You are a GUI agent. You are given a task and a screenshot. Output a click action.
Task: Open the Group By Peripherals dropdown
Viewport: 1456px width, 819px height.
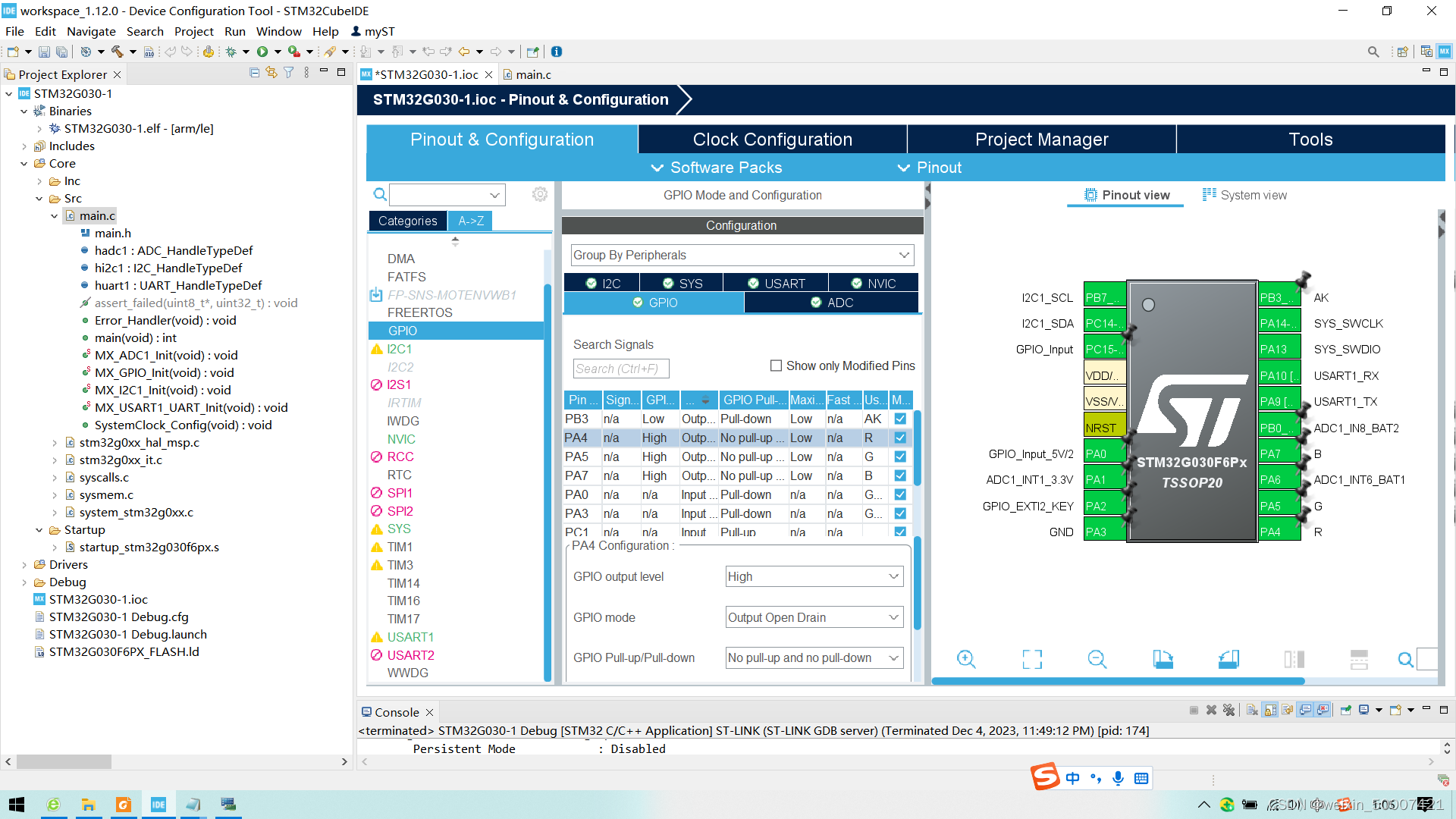[742, 255]
